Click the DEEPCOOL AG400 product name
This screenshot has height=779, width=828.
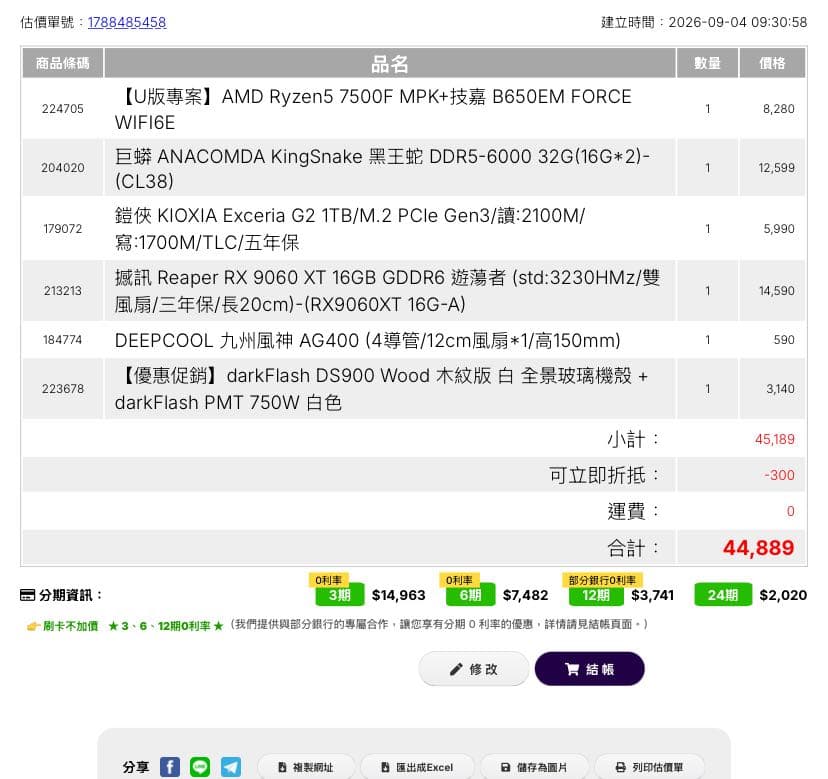[x=368, y=340]
